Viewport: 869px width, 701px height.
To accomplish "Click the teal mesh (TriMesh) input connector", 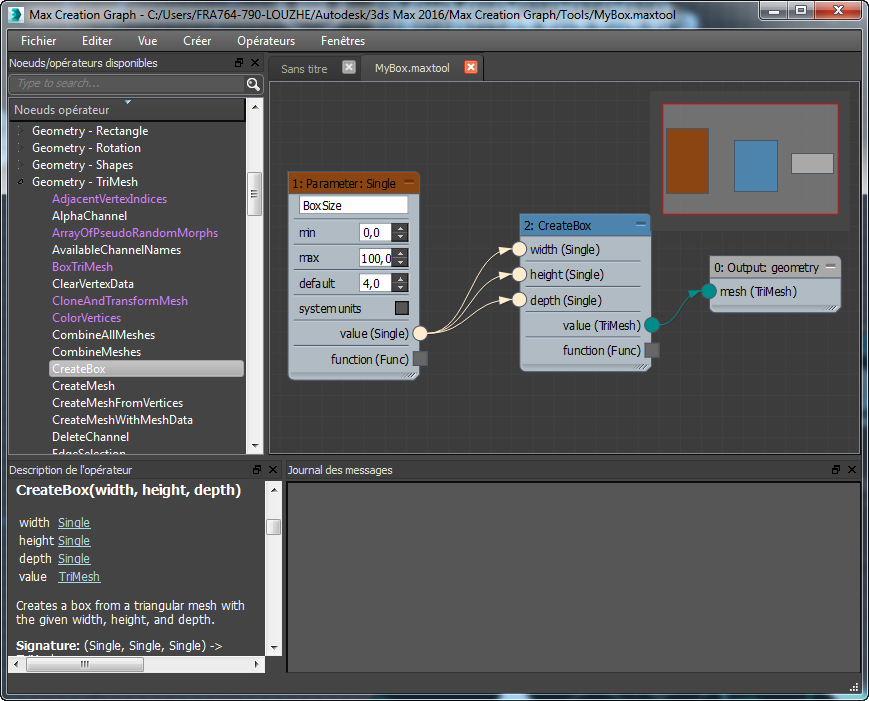I will (x=709, y=291).
